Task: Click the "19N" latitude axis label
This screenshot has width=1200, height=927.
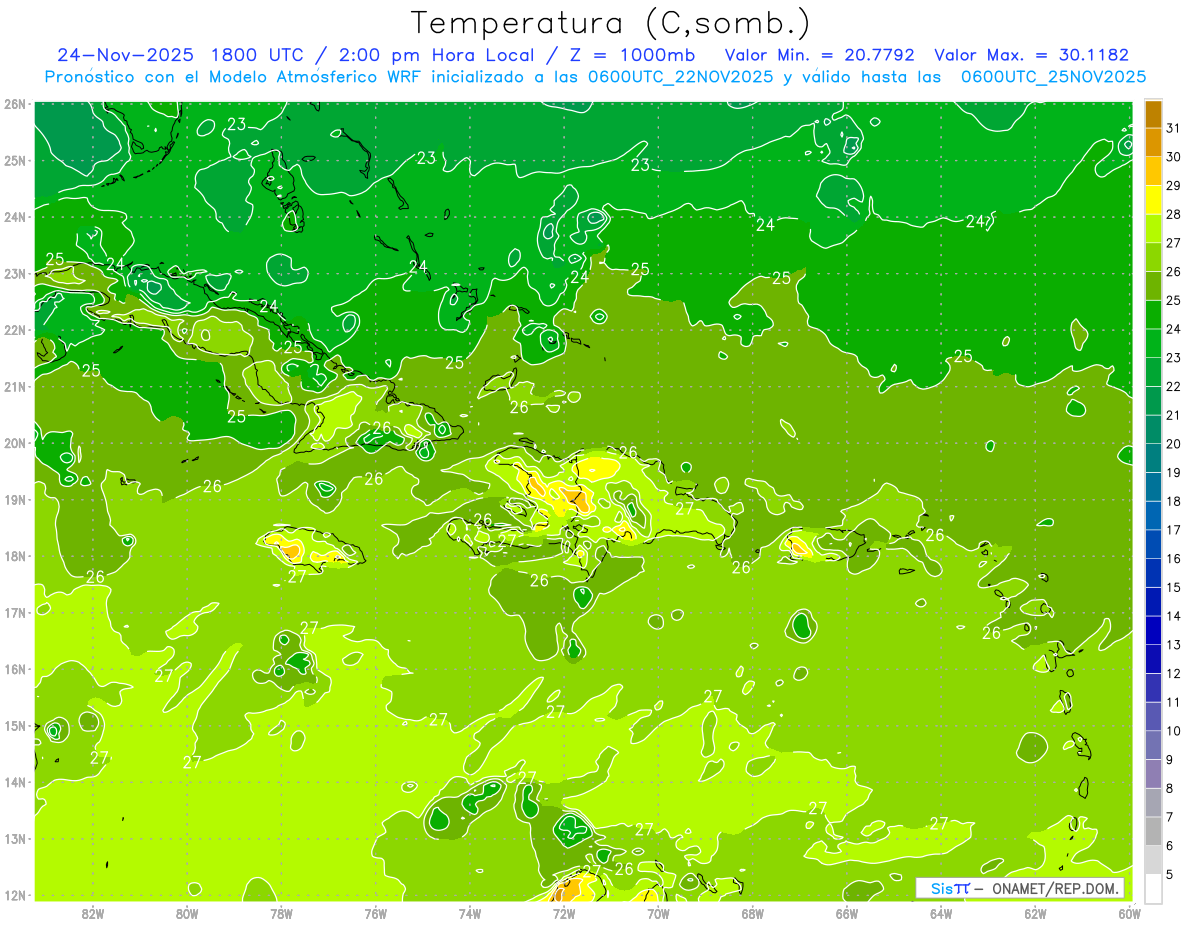Action: [14, 499]
